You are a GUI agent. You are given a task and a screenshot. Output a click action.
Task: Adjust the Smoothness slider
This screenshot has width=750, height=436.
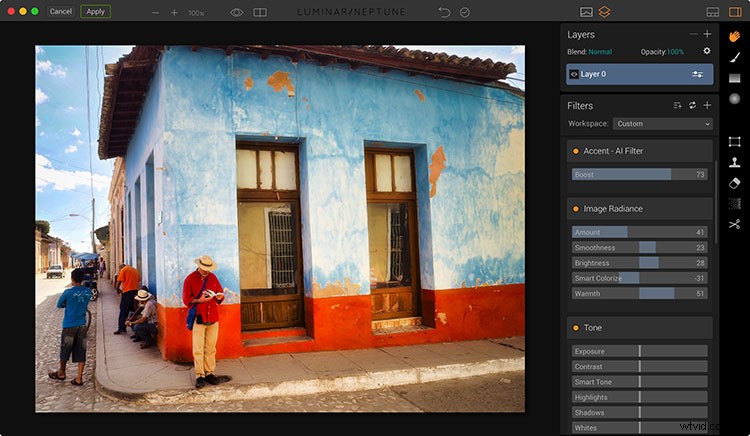point(640,248)
